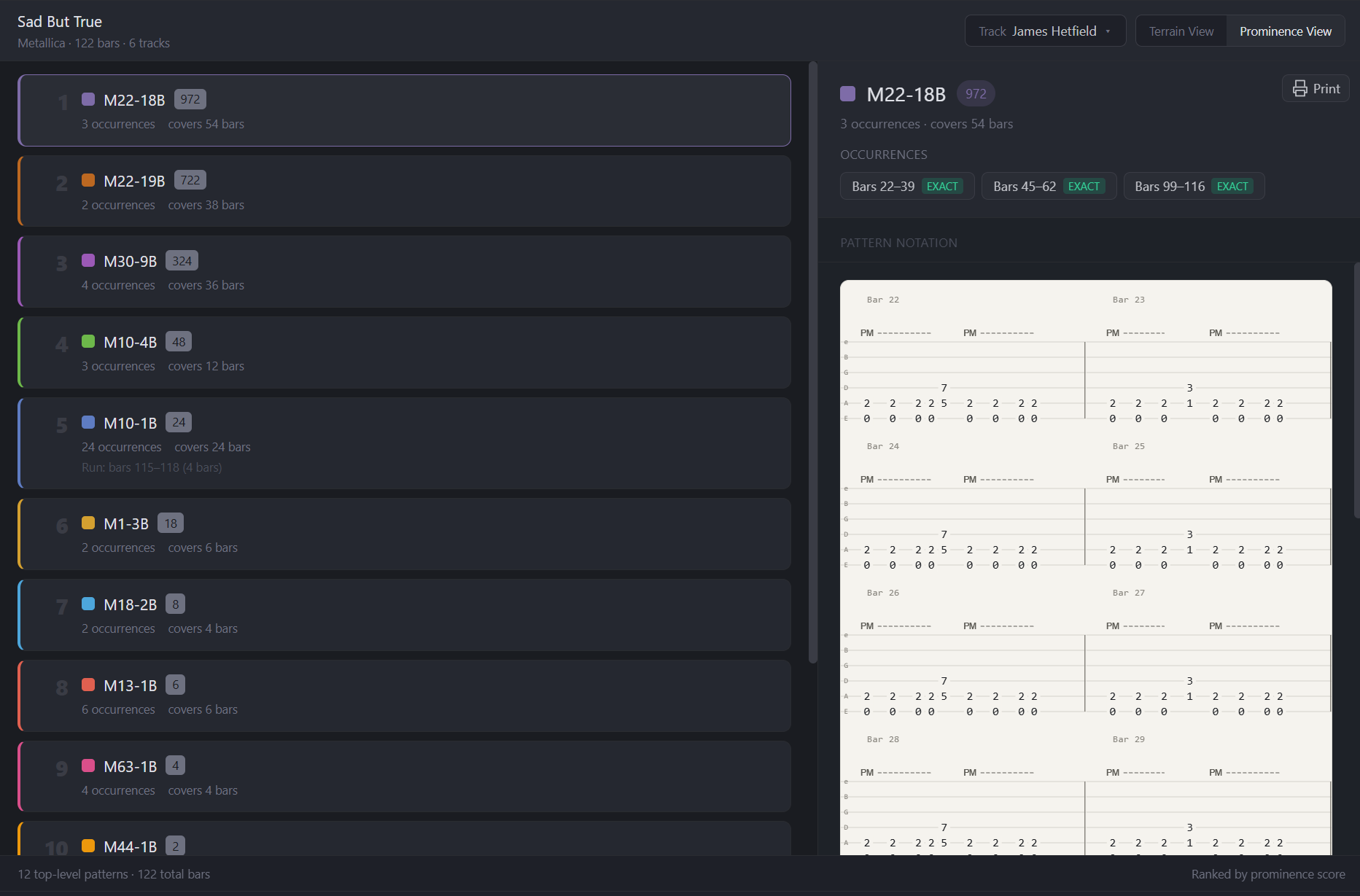Click the orange pattern icon beside M22-19B

pyautogui.click(x=88, y=180)
